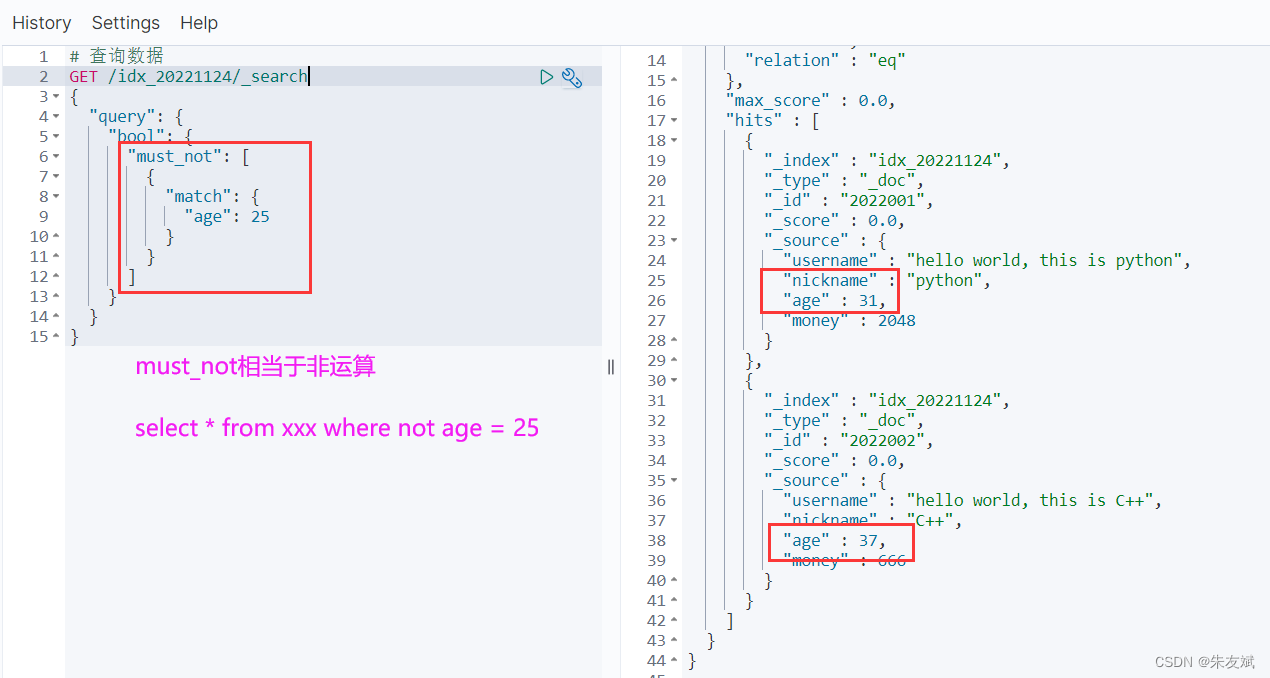Click the "money" : 666 line
This screenshot has width=1270, height=678.
tap(845, 561)
